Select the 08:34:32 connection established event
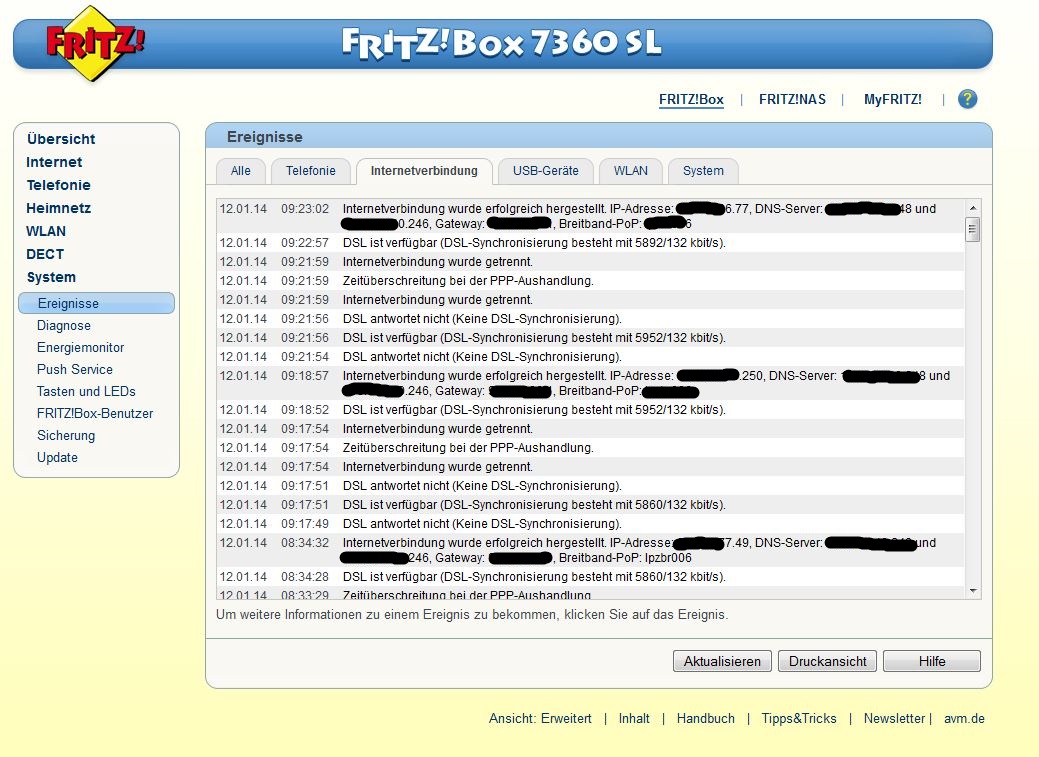Viewport: 1039px width, 757px height. (591, 550)
